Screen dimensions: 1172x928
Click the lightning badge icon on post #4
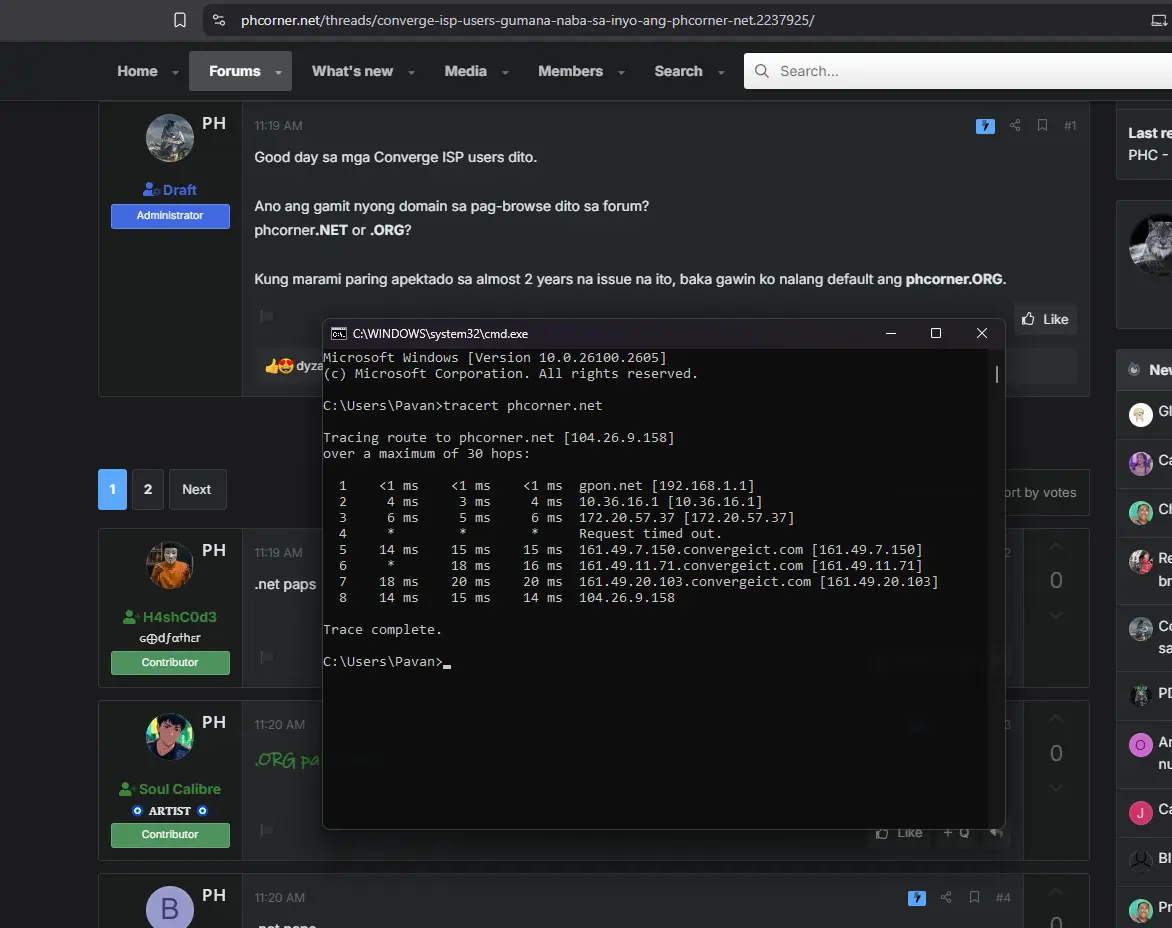click(x=917, y=897)
